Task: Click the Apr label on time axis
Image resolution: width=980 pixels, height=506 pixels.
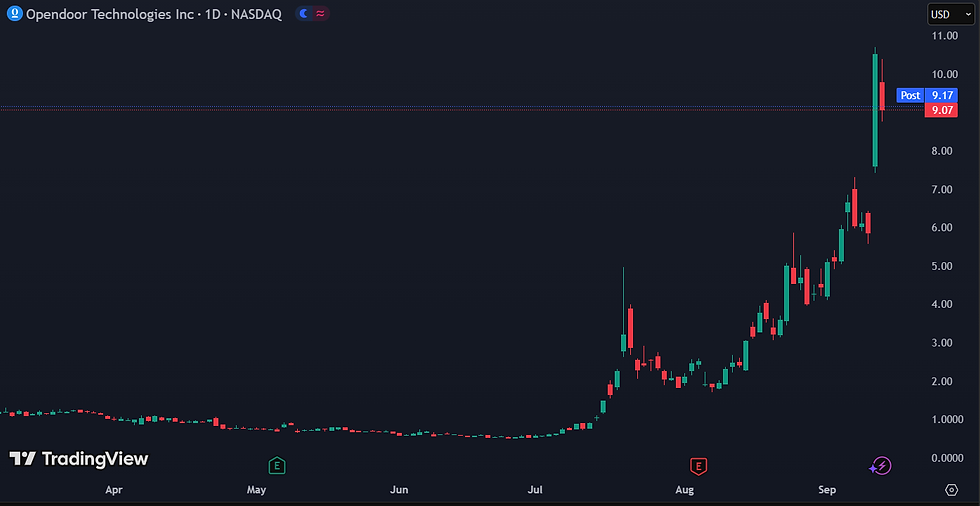Action: coord(114,489)
